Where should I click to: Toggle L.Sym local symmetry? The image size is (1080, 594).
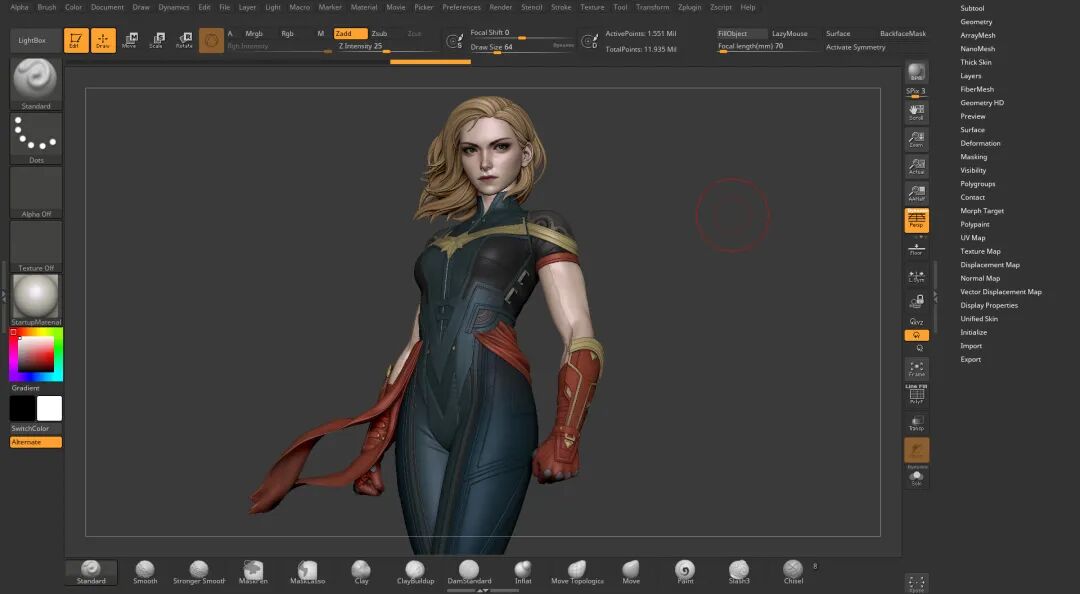pyautogui.click(x=916, y=276)
